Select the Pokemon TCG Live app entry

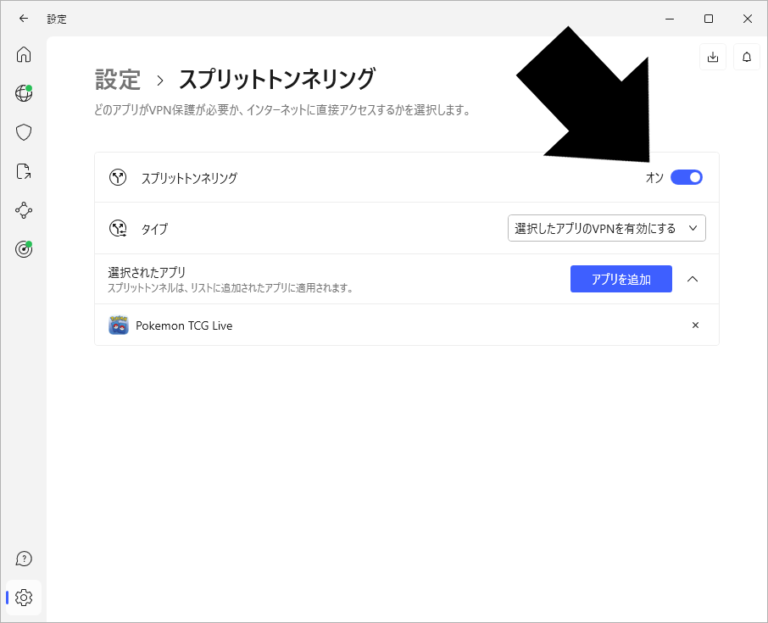pos(184,325)
